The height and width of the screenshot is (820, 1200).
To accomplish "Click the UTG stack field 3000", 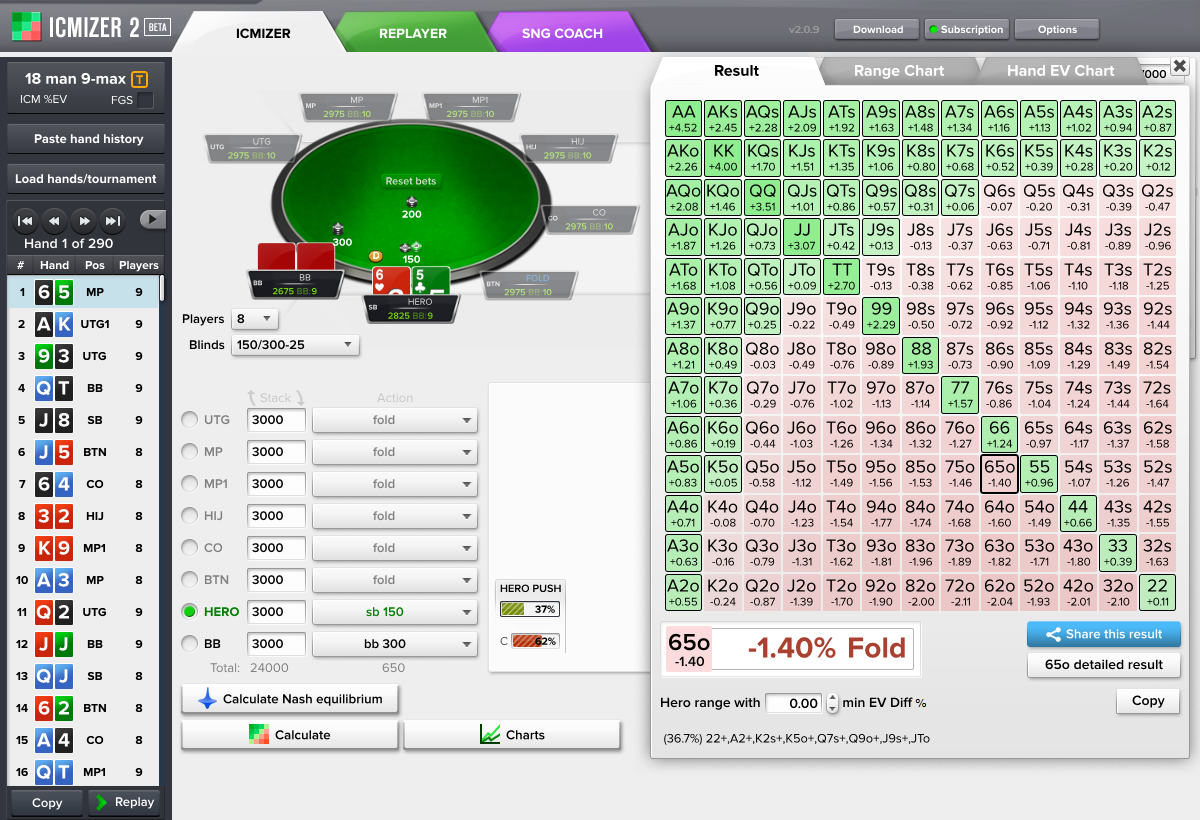I will pyautogui.click(x=276, y=420).
